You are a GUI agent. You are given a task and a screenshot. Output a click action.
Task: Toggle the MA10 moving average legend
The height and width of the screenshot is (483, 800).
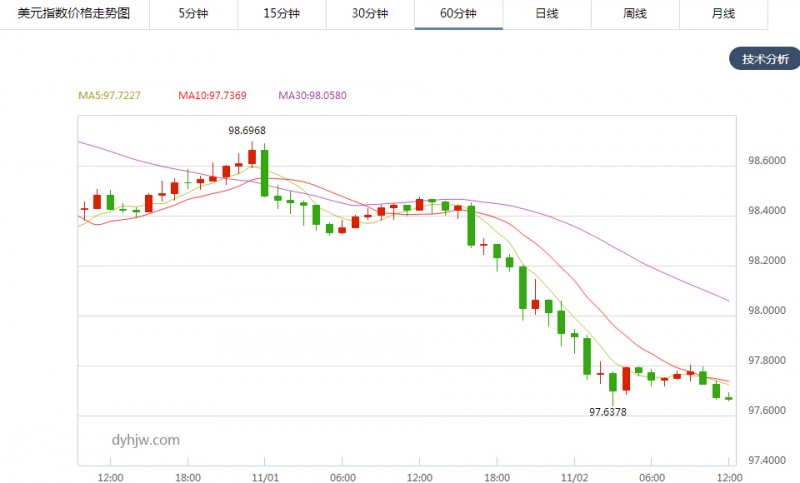(212, 95)
